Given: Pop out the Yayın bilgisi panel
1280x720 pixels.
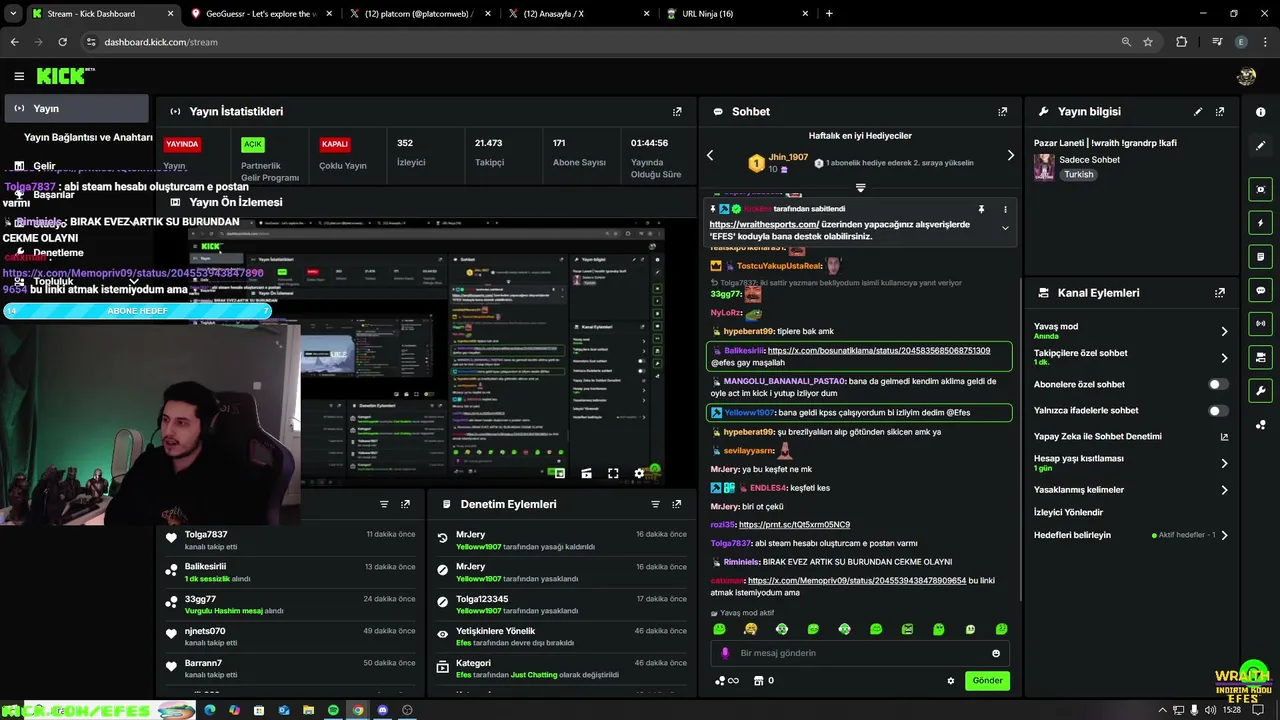Looking at the screenshot, I should [1220, 112].
